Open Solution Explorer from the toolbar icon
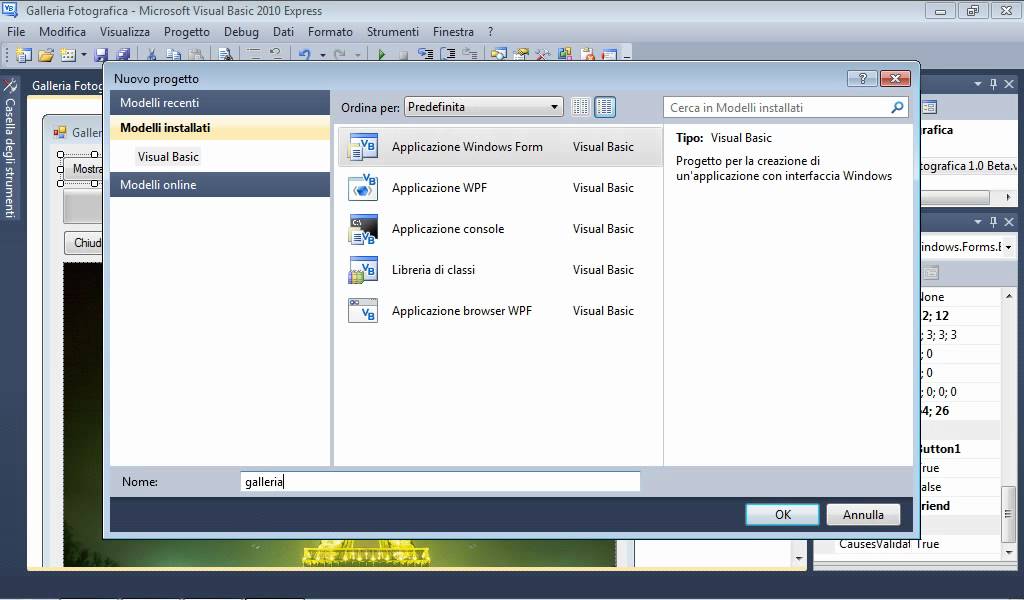 click(499, 55)
